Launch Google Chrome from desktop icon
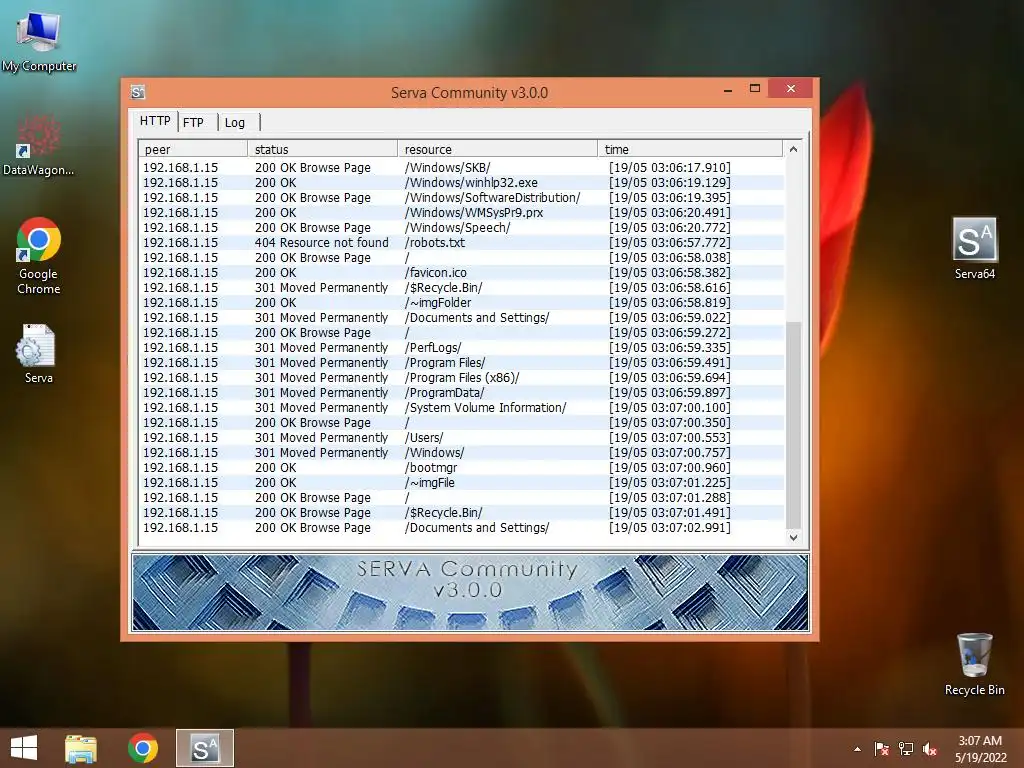Screen dimensions: 1024x768 click(x=39, y=255)
